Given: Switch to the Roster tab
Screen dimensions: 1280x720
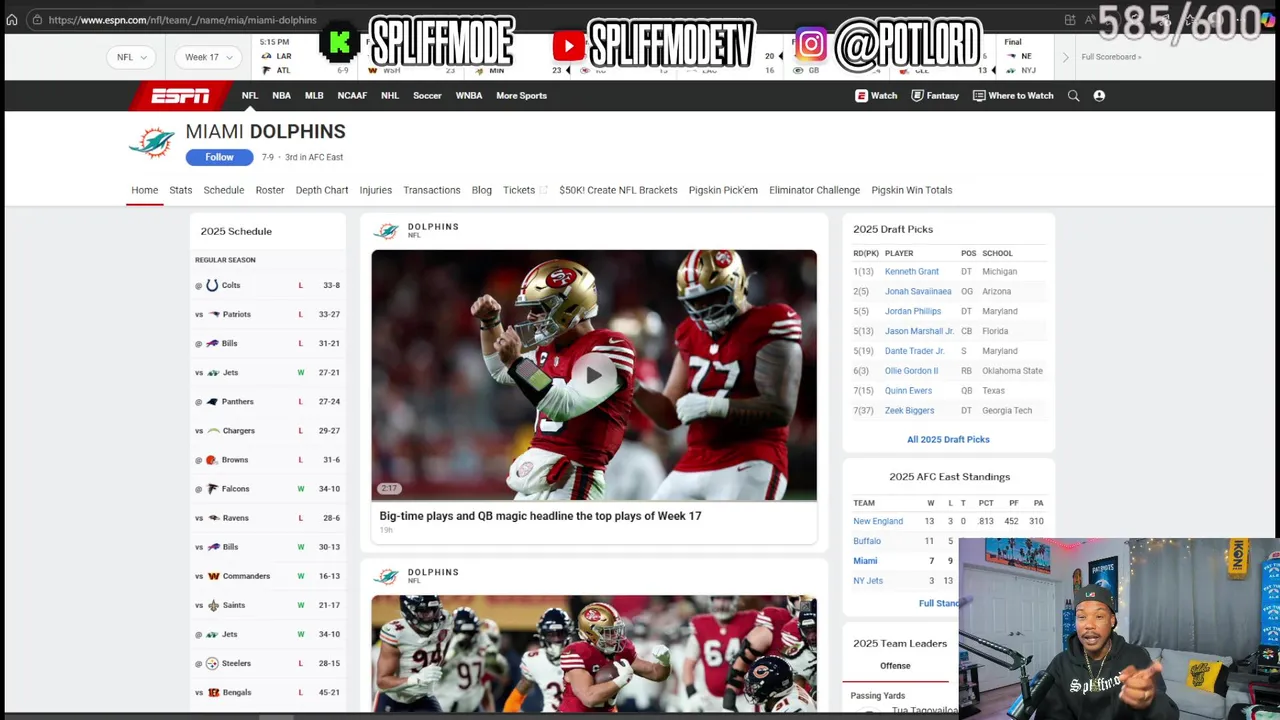Looking at the screenshot, I should (270, 190).
